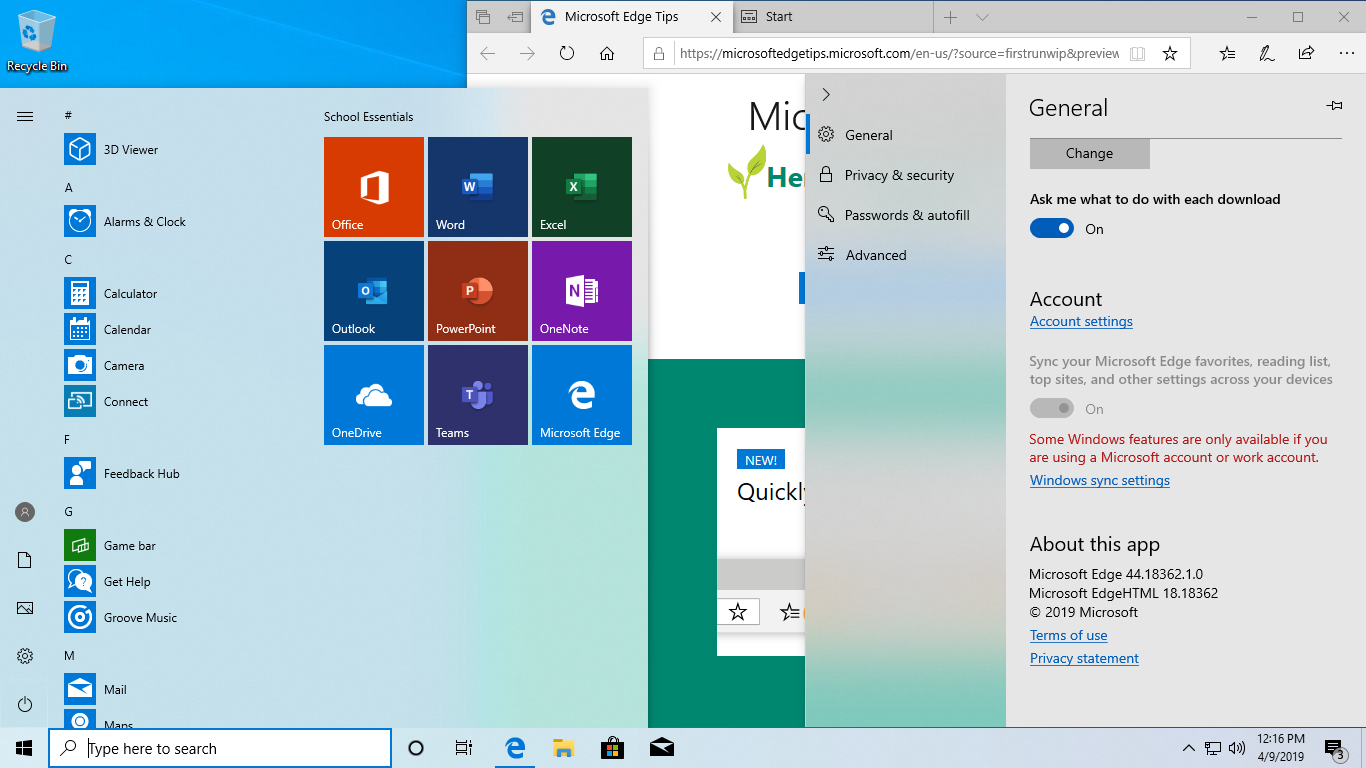Viewport: 1366px width, 768px height.
Task: Open the Microsoft Edge tile
Action: 582,395
